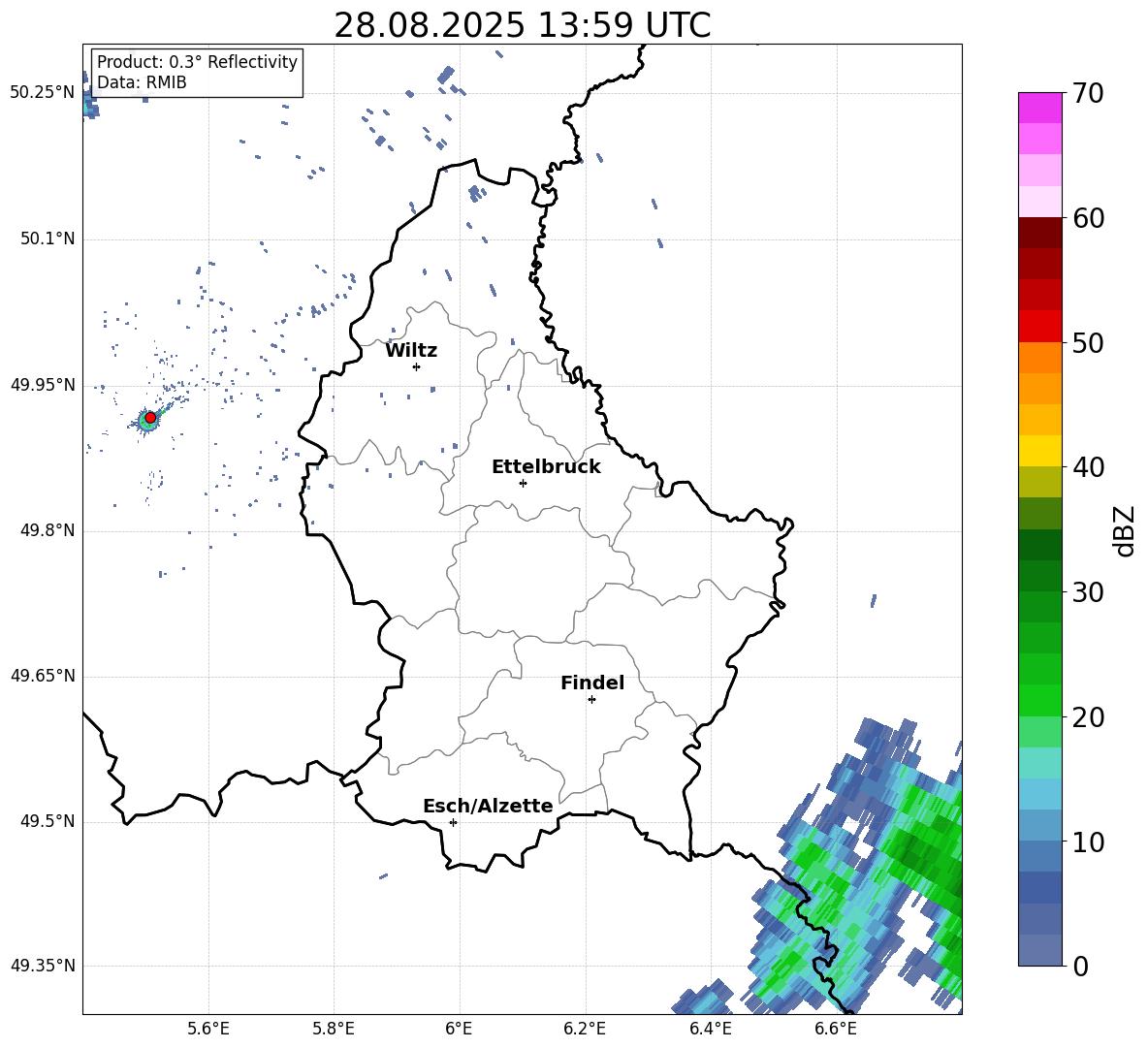
Task: Click the 70 value on colorbar
Action: click(x=1088, y=93)
